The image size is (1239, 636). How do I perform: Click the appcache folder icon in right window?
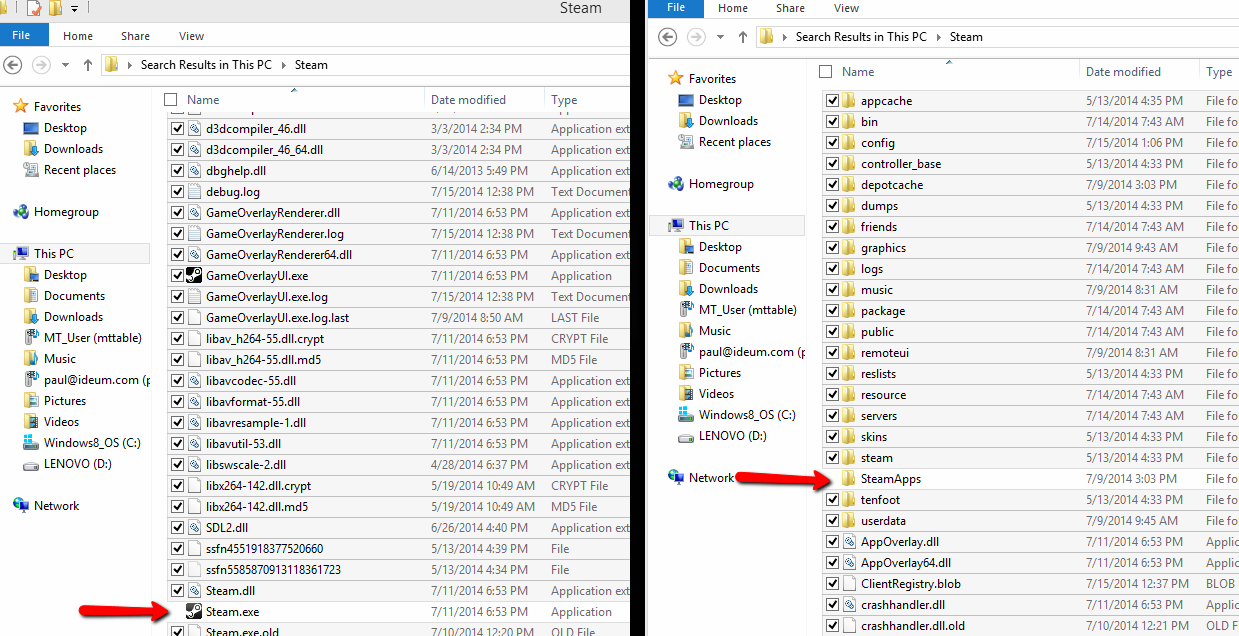849,100
